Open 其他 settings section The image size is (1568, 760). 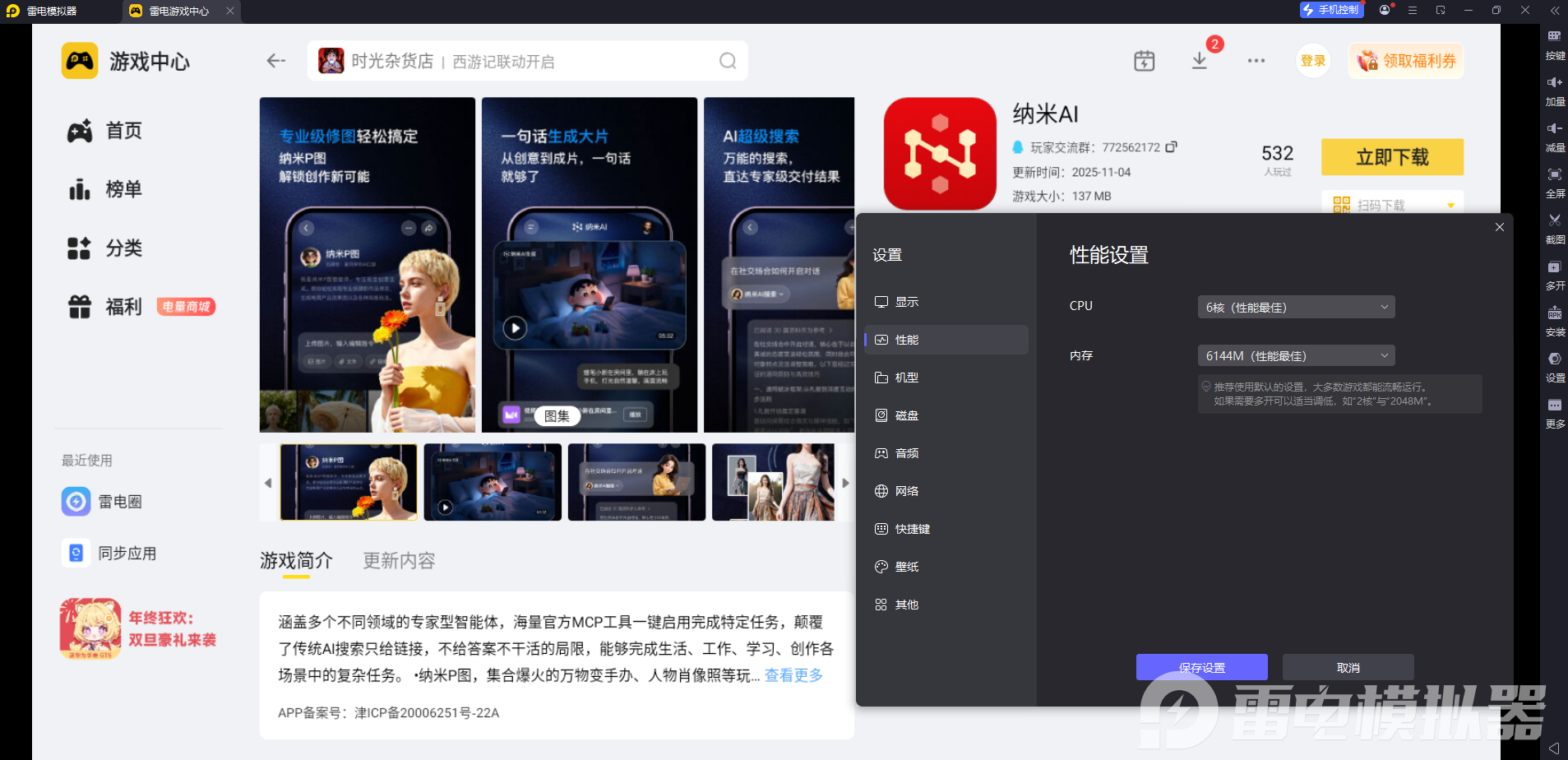click(x=946, y=605)
